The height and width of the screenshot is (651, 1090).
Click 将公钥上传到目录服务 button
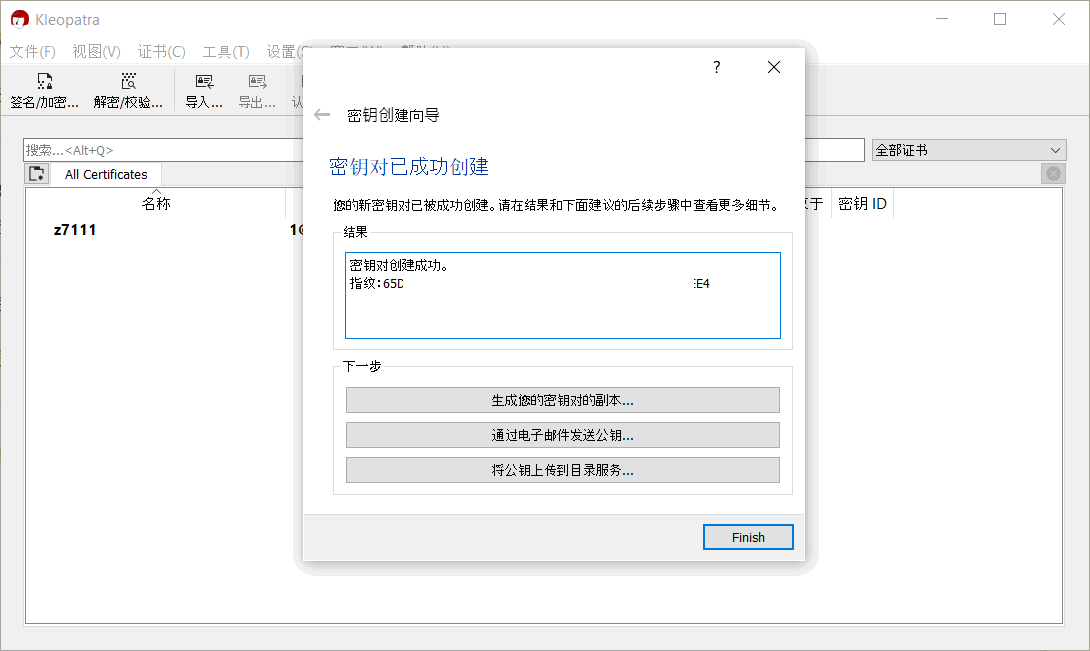point(562,469)
